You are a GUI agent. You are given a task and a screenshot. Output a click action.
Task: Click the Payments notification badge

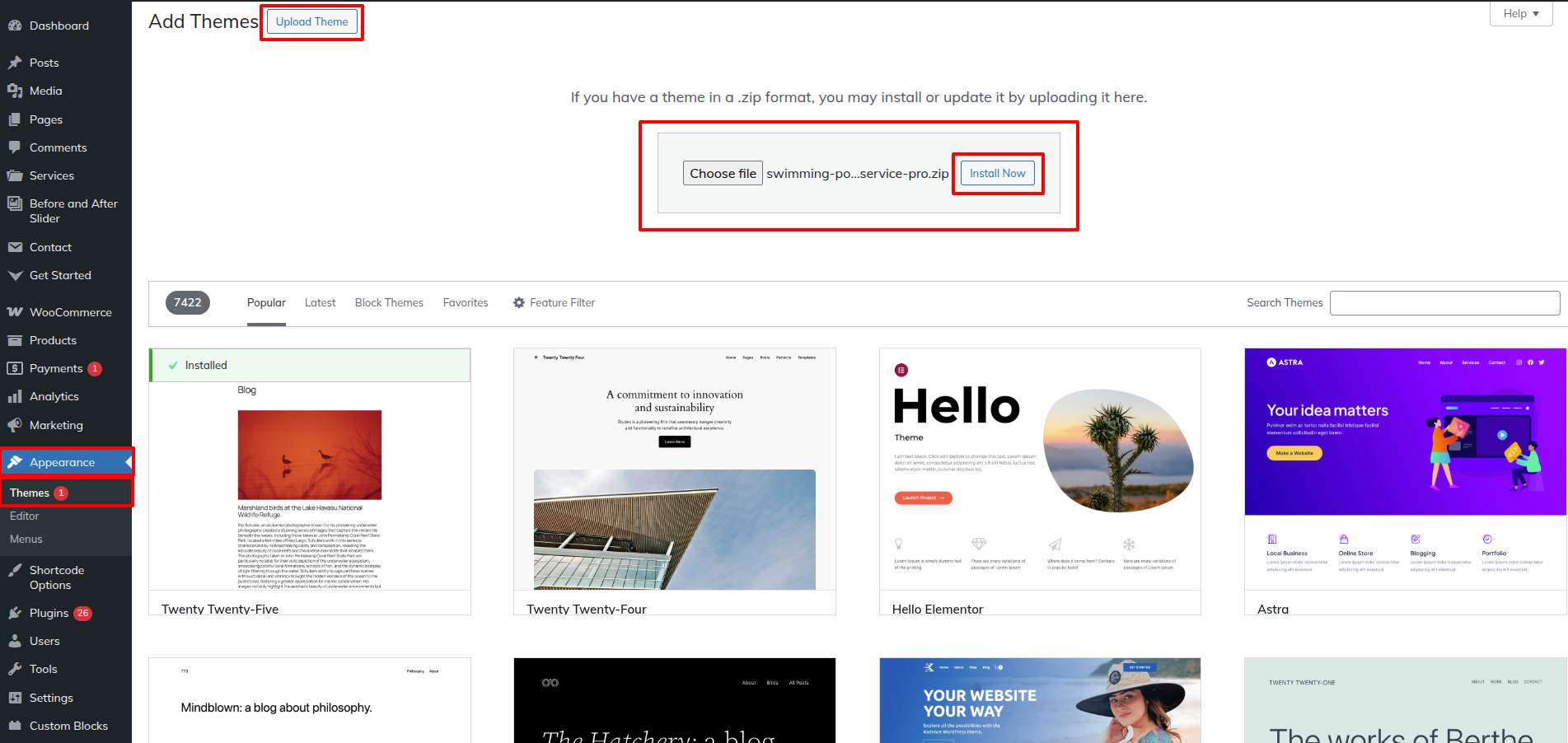click(95, 368)
